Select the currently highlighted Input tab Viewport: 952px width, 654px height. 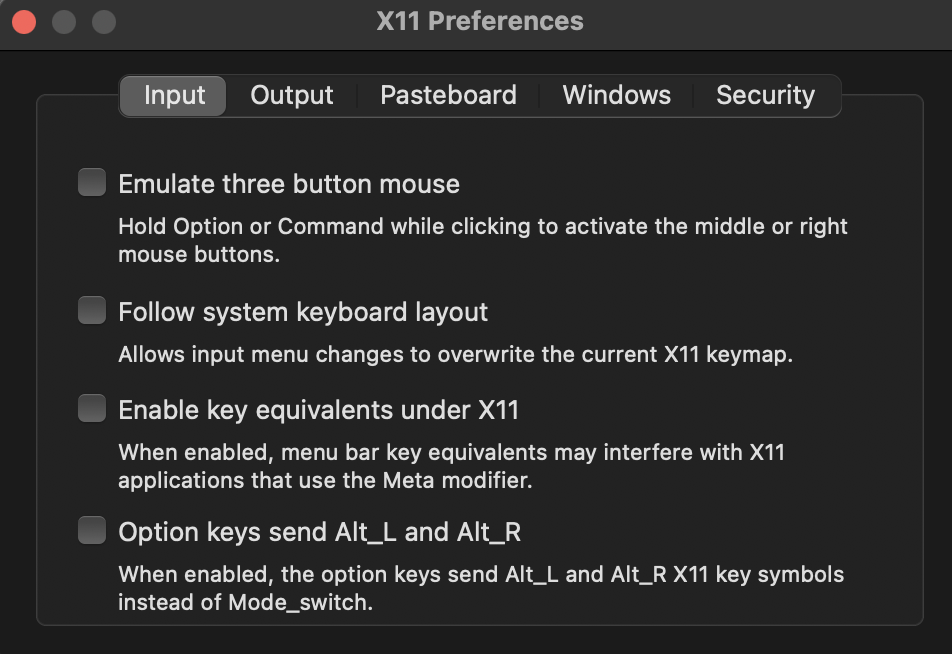(174, 95)
